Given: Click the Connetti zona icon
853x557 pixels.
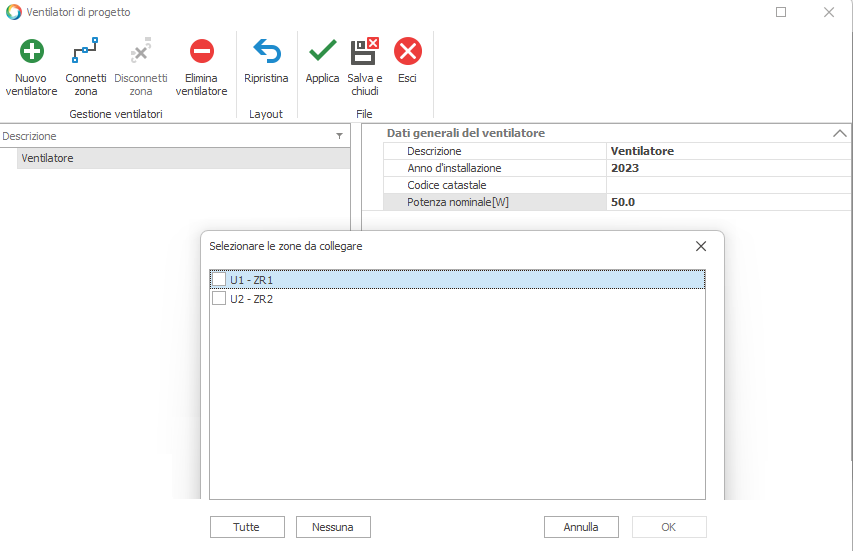Looking at the screenshot, I should 86,52.
